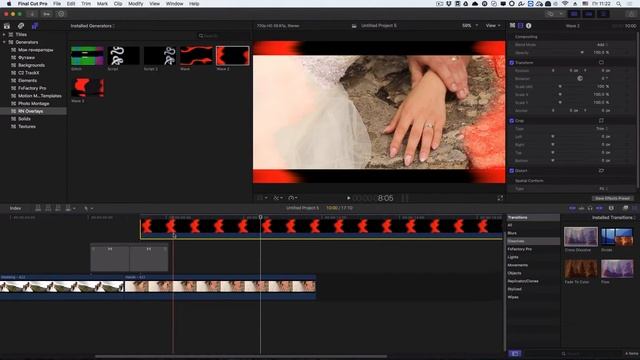This screenshot has height=360, width=640.
Task: Toggle the timeline skimming icon
Action: click(572, 208)
